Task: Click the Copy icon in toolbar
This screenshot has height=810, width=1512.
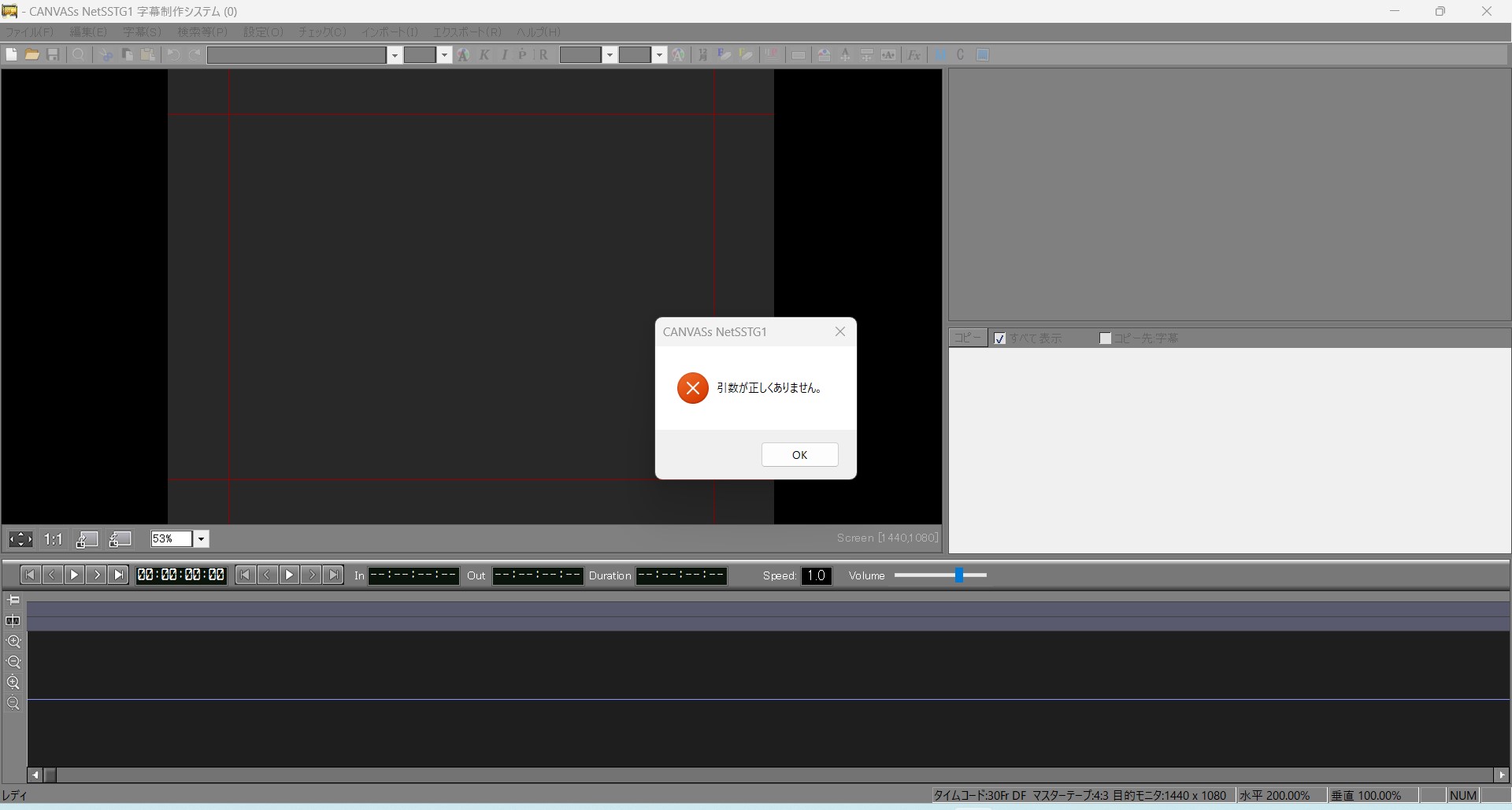Action: (x=127, y=54)
